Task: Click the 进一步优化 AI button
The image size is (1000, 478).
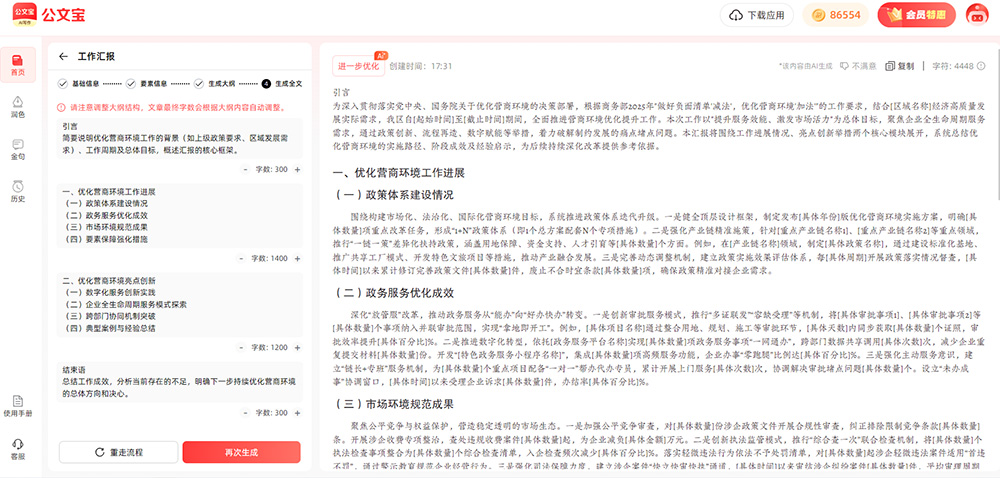Action: coord(358,66)
